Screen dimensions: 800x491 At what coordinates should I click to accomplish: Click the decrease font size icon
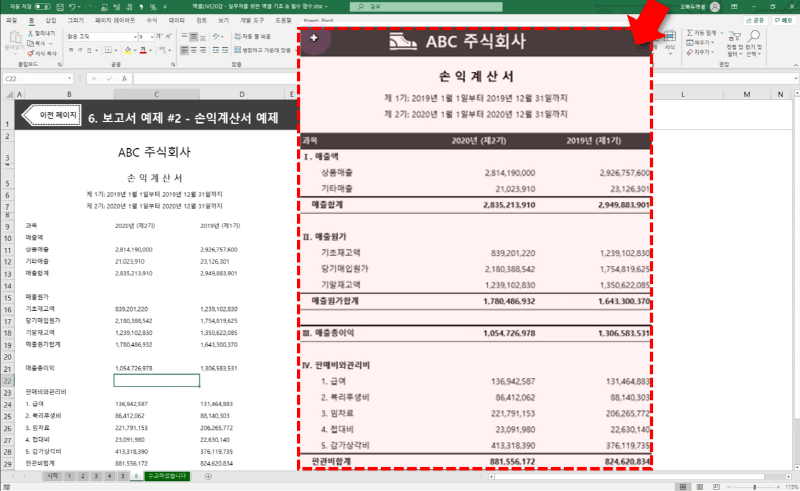pyautogui.click(x=169, y=37)
